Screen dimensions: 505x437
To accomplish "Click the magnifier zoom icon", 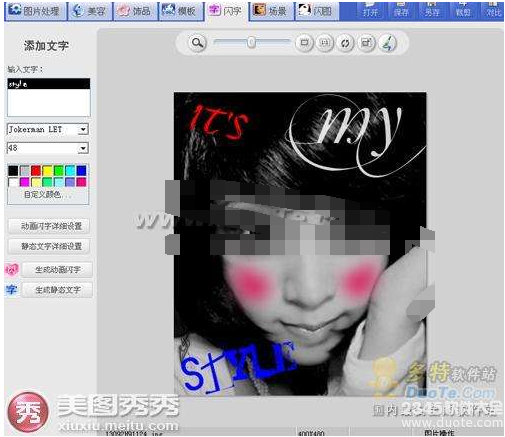I will tap(197, 43).
